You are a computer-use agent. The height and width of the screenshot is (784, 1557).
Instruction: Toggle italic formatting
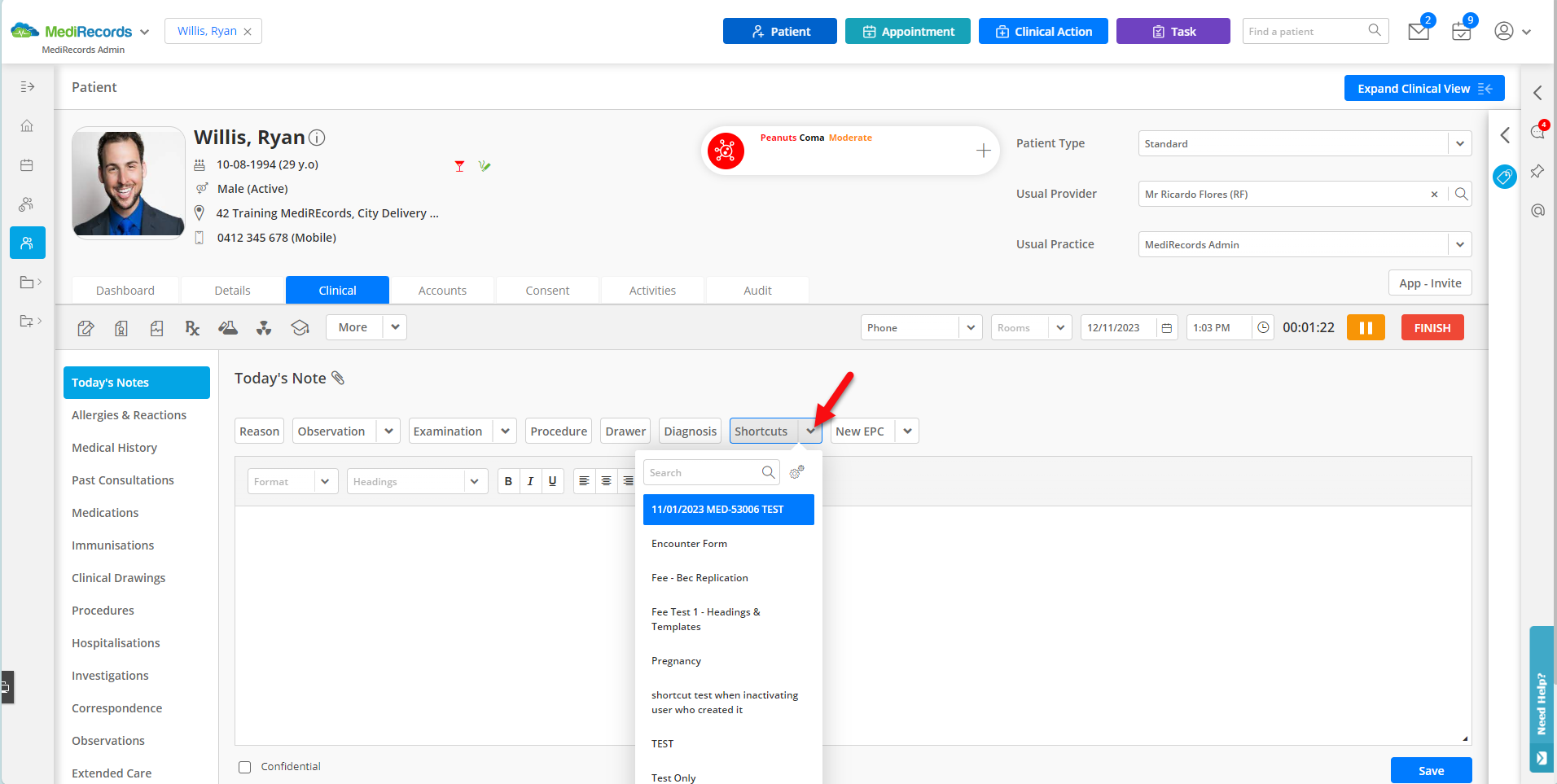530,481
